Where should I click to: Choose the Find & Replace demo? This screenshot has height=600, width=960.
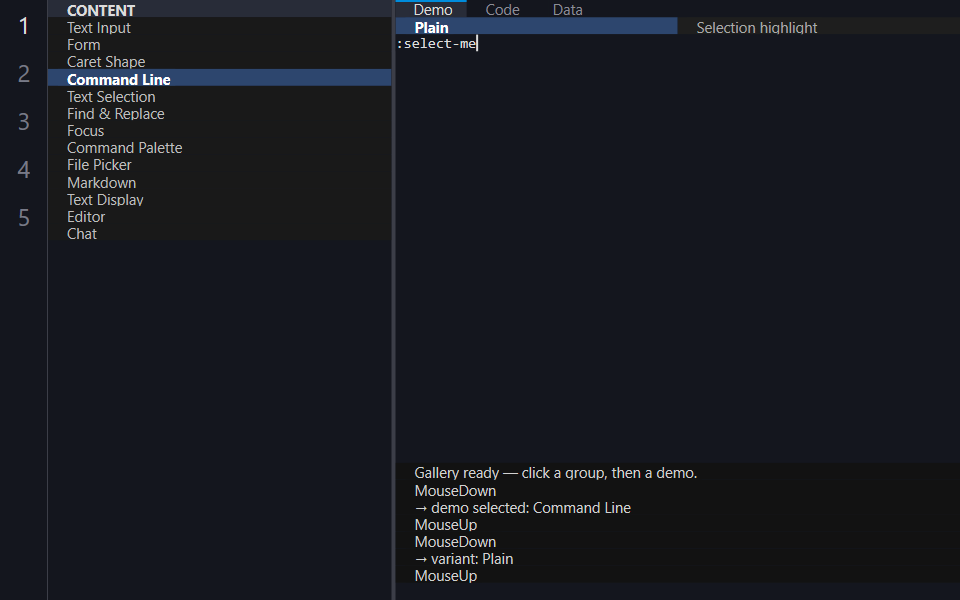point(219,114)
